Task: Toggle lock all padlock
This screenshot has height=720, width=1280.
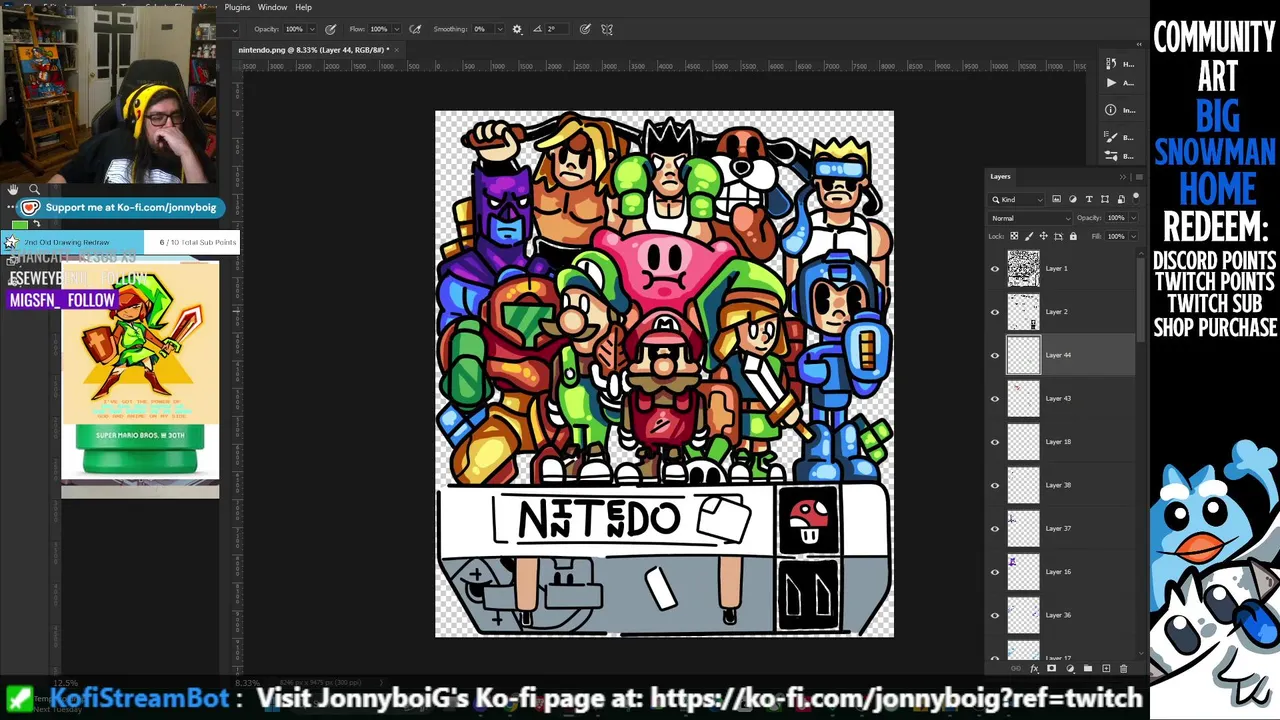Action: click(x=1073, y=236)
